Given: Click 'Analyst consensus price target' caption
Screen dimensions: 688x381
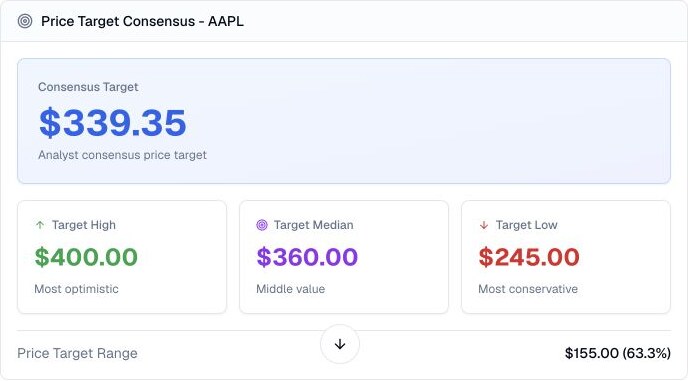Looking at the screenshot, I should pos(122,155).
